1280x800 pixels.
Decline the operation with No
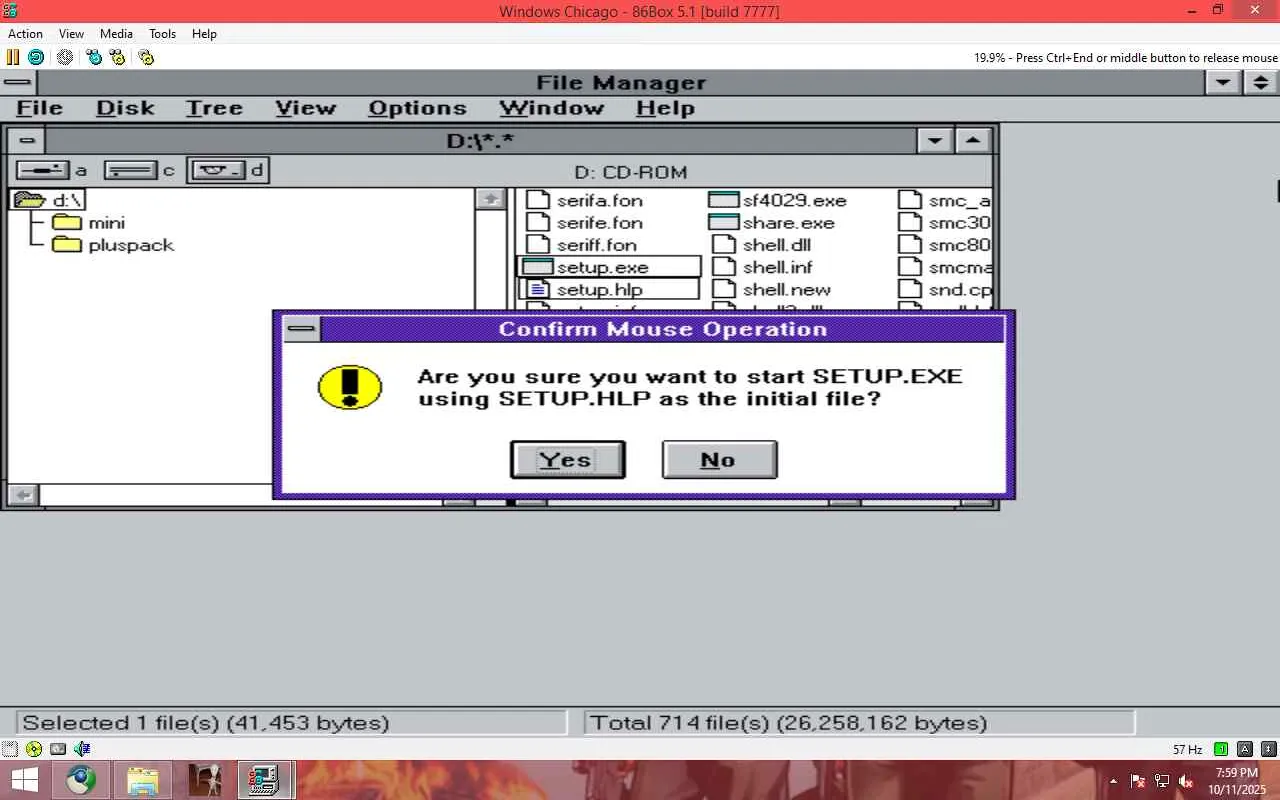pos(719,460)
